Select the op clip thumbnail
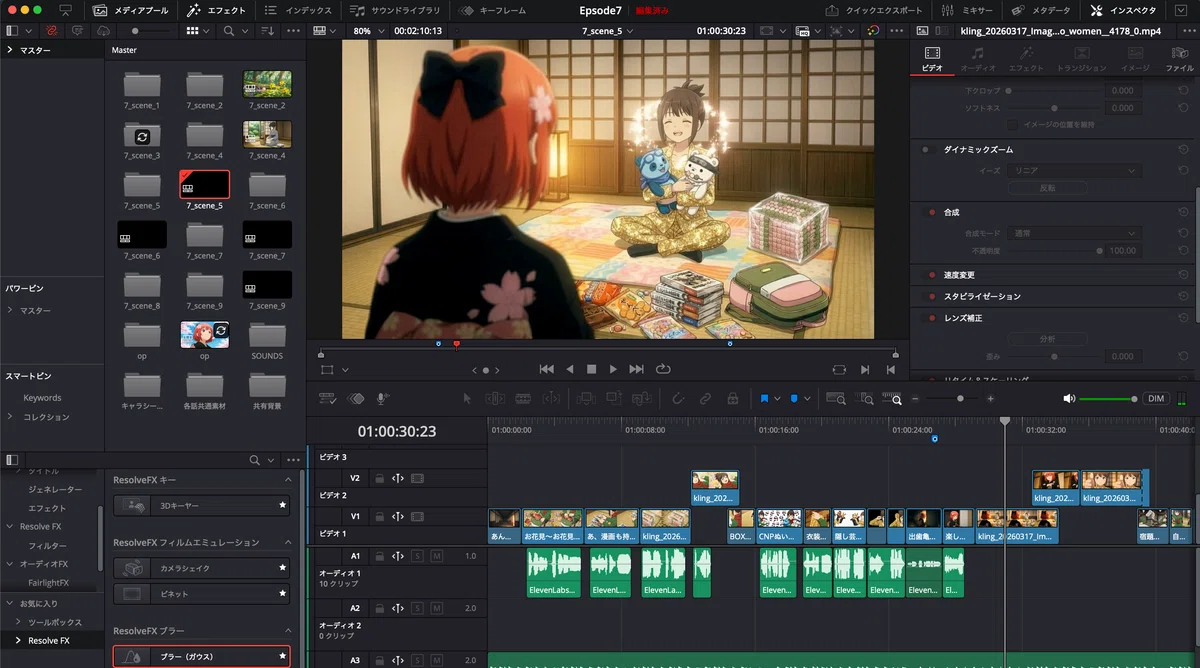Viewport: 1200px width, 668px height. tap(204, 335)
